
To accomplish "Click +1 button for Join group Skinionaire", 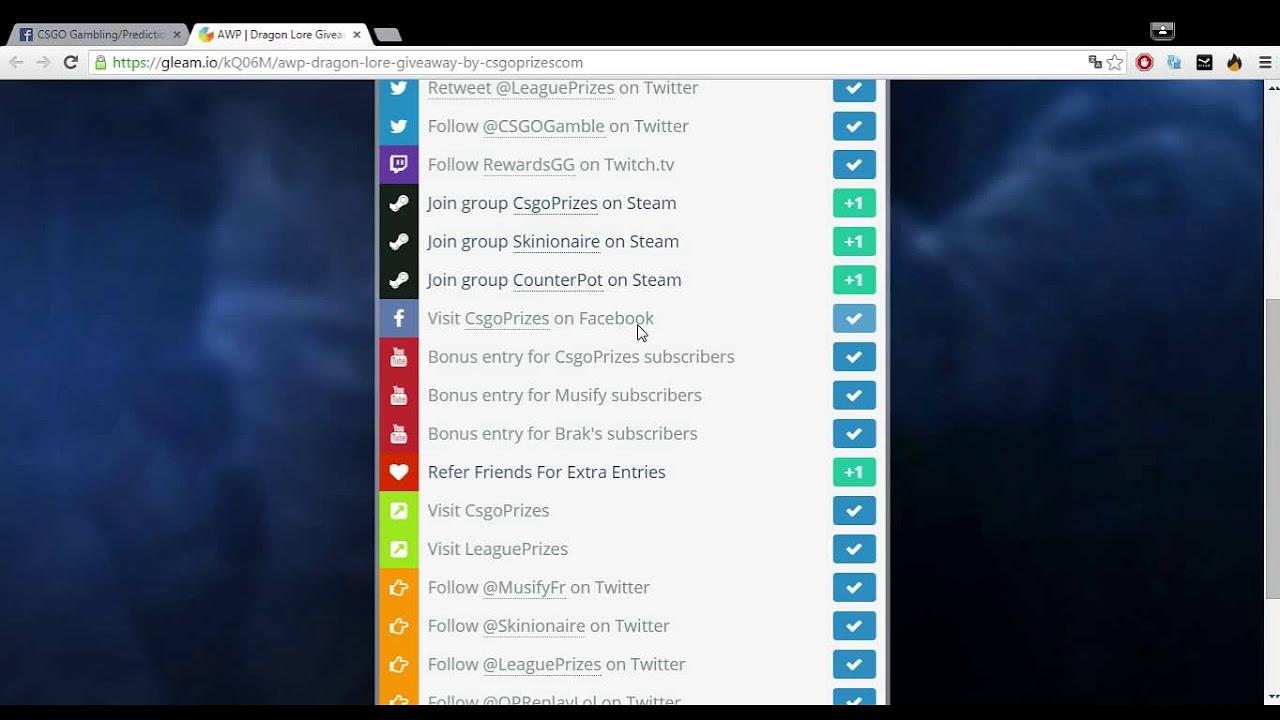I will pyautogui.click(x=854, y=241).
